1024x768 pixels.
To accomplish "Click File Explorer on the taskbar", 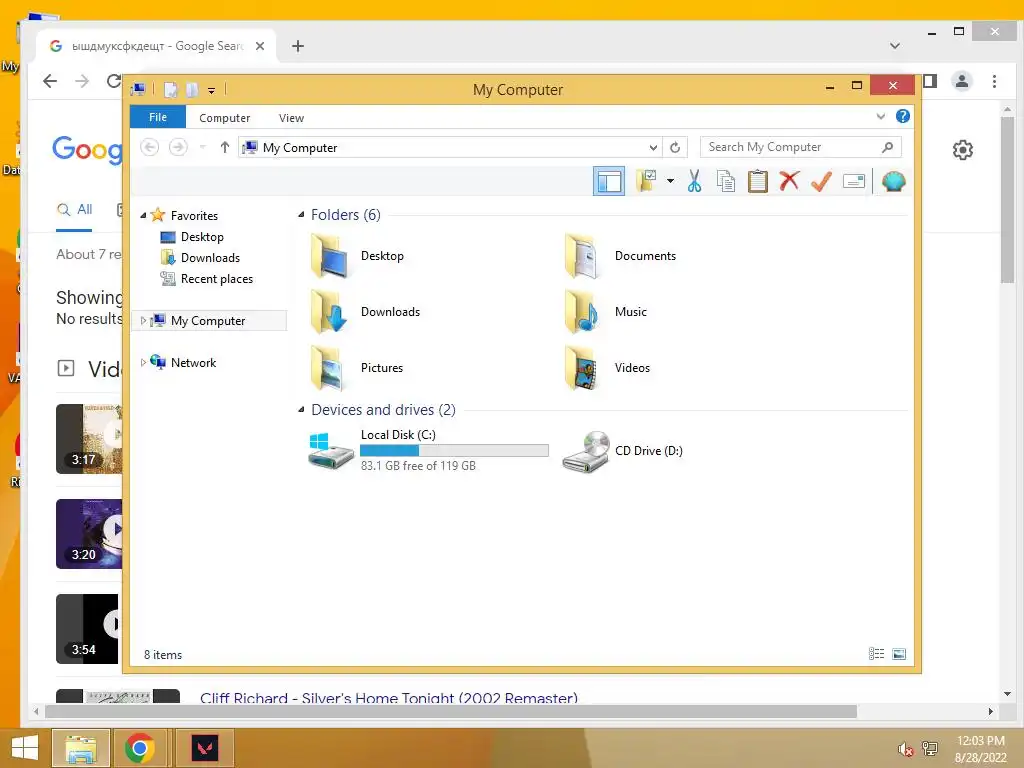I will [x=81, y=748].
